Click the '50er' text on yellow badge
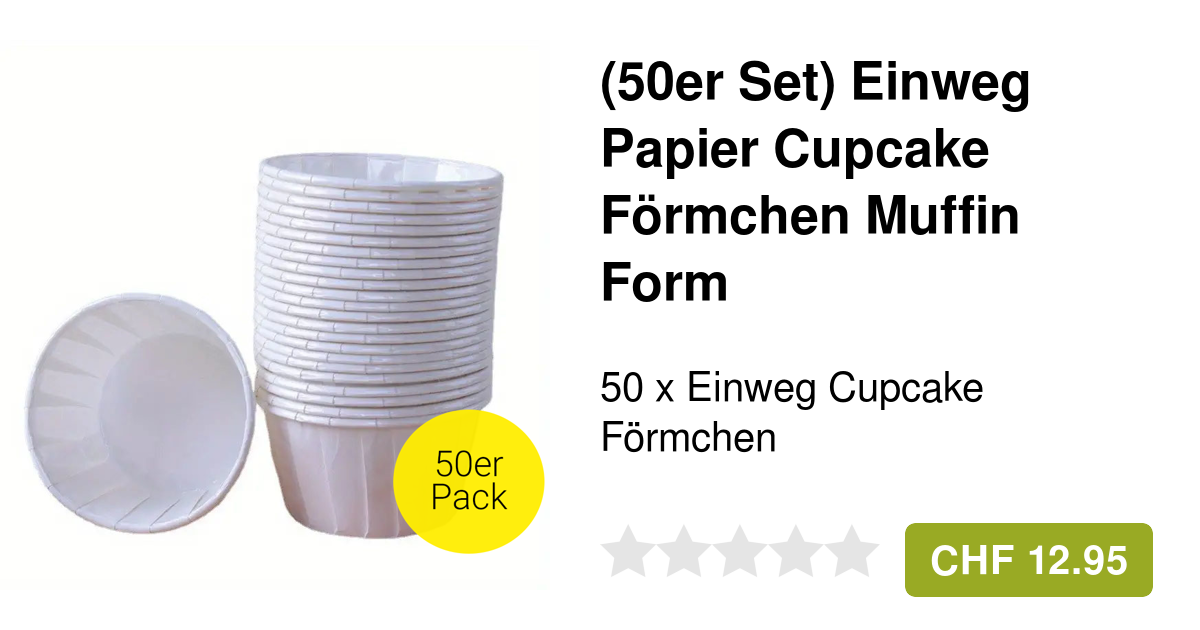 coord(470,464)
